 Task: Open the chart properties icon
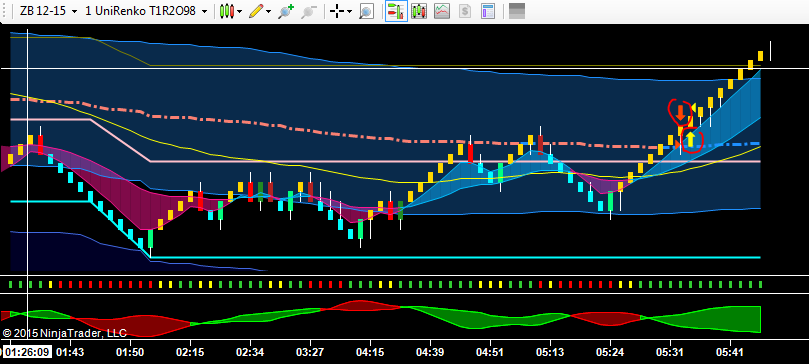click(488, 11)
